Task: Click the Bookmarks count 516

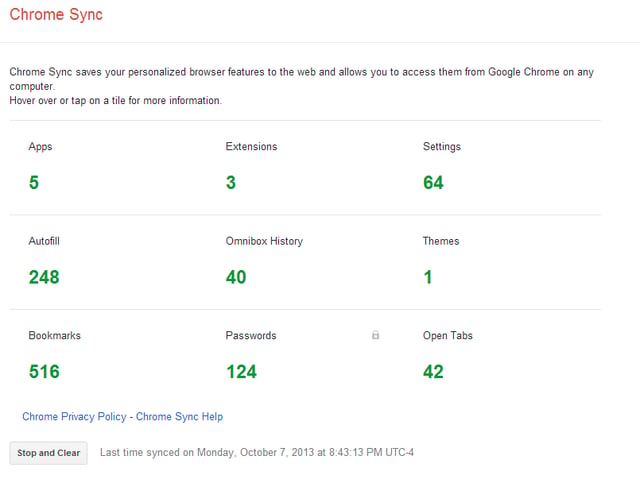Action: 44,371
